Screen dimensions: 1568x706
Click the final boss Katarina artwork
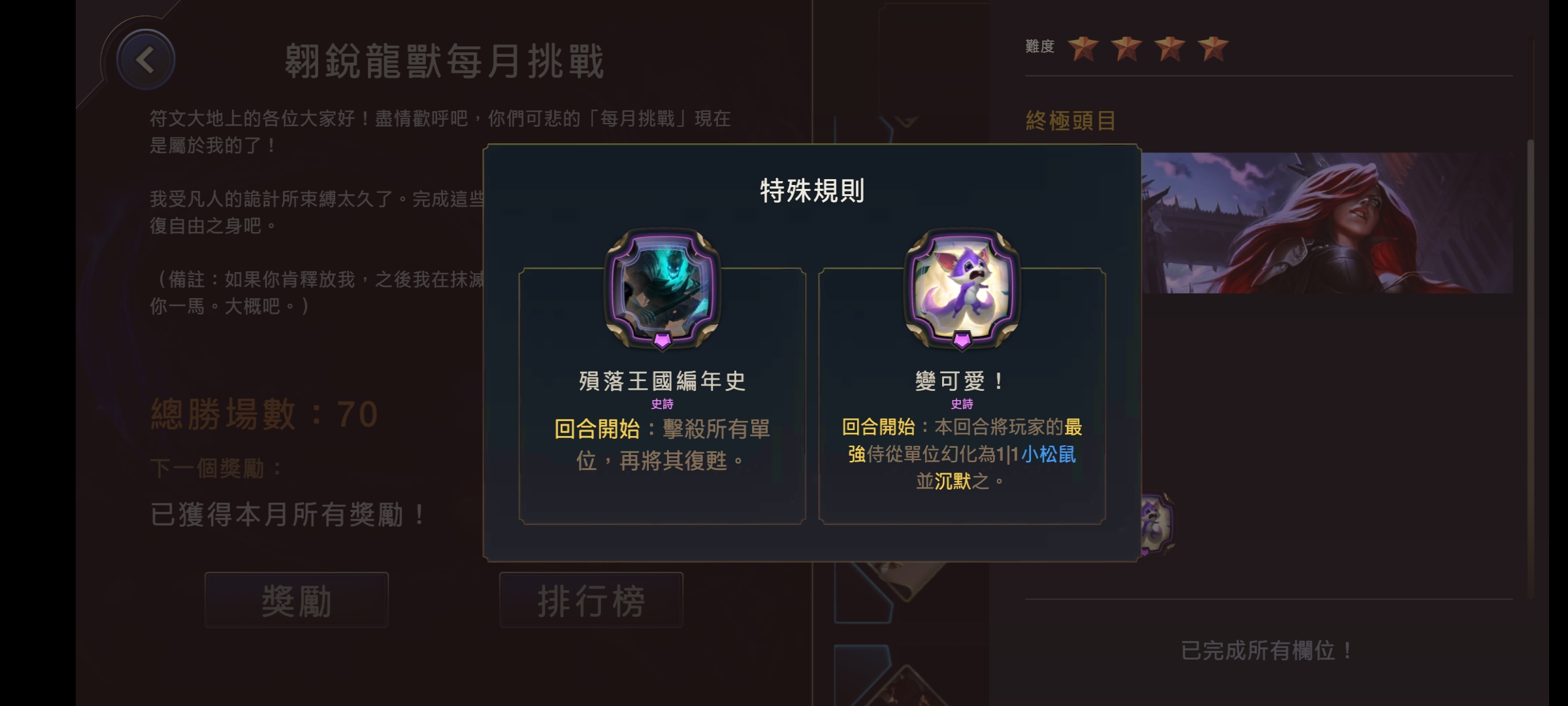pos(1326,223)
